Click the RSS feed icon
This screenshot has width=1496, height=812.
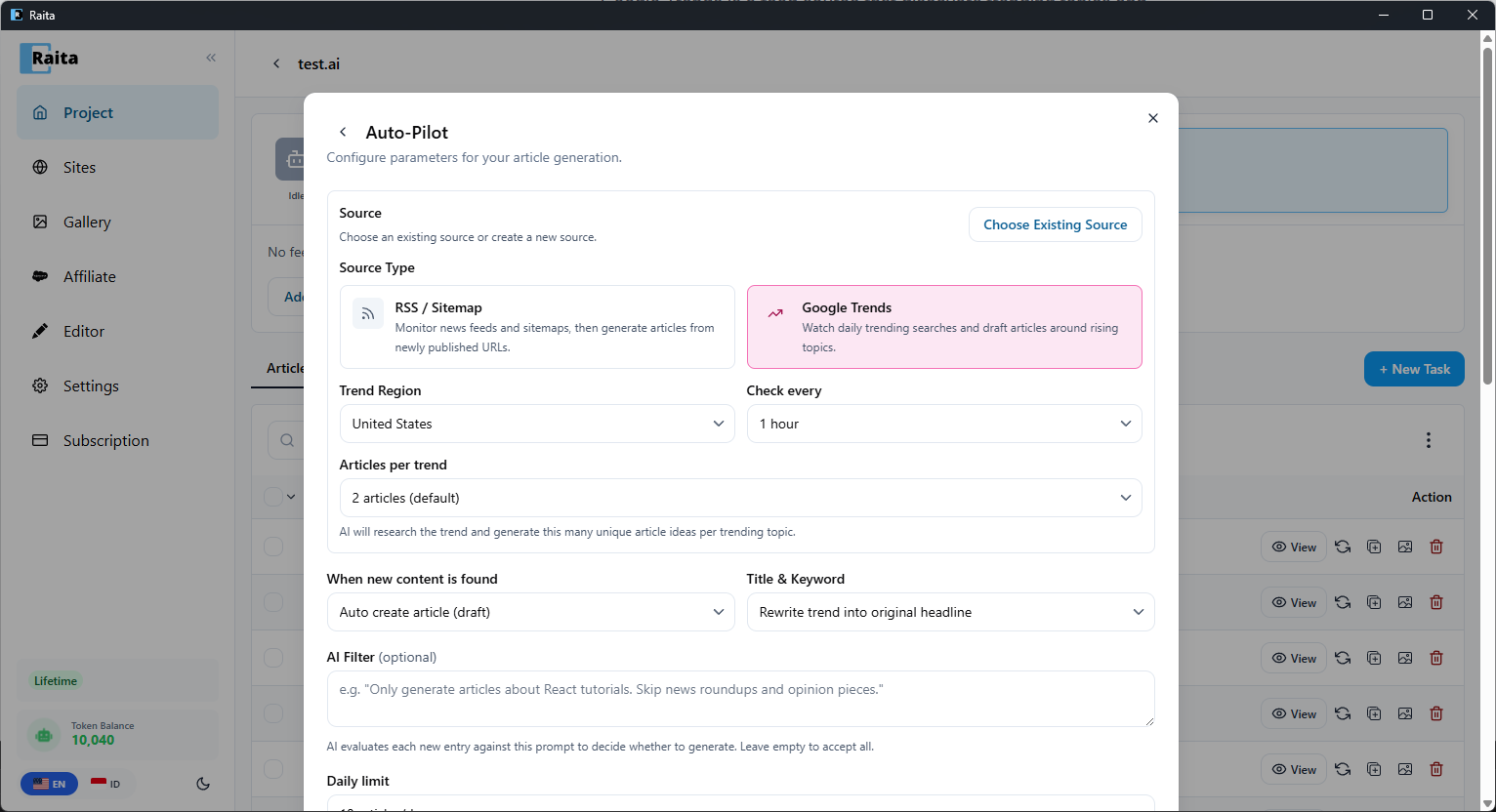[368, 313]
